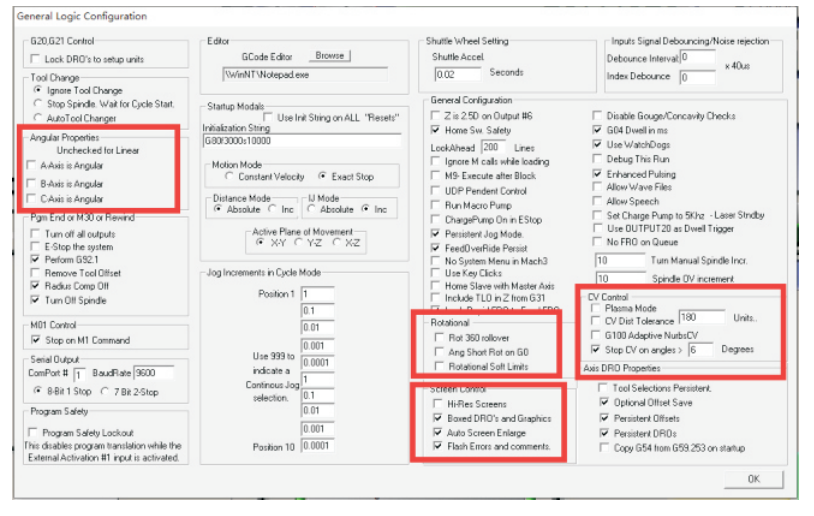Switch Distance Mode to Inc

click(x=275, y=209)
